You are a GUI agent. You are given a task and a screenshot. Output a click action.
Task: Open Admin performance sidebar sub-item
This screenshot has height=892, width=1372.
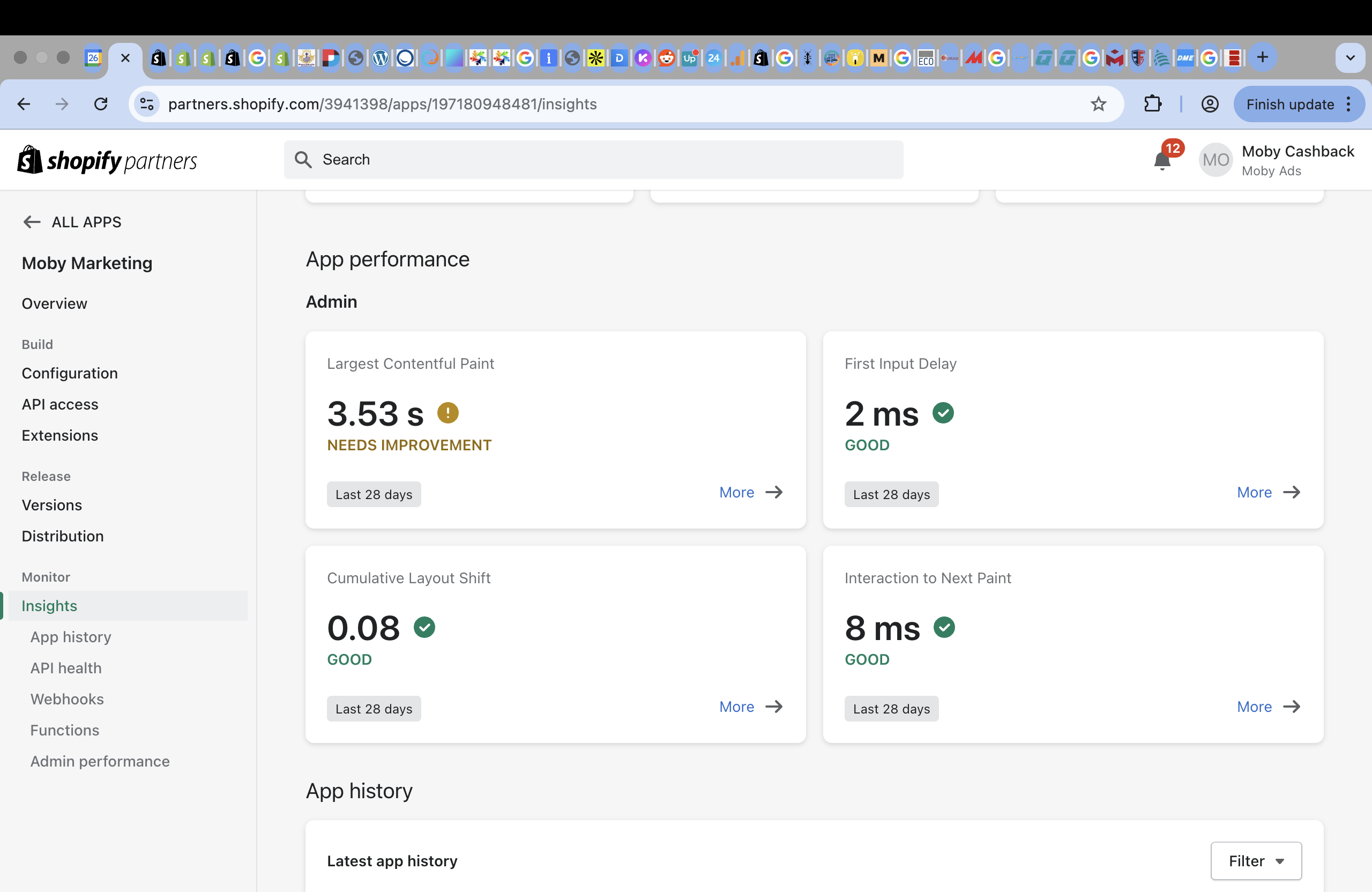pyautogui.click(x=100, y=761)
